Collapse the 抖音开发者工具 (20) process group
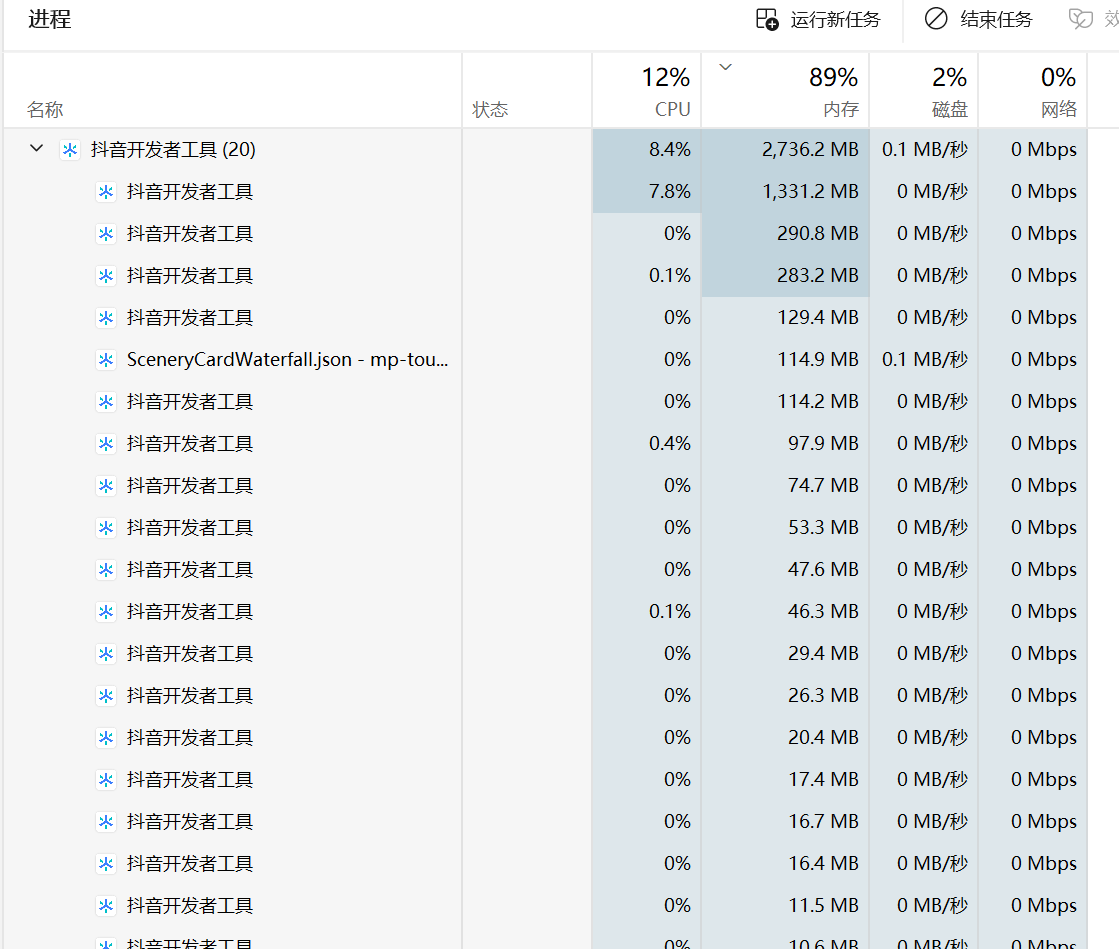 (37, 149)
